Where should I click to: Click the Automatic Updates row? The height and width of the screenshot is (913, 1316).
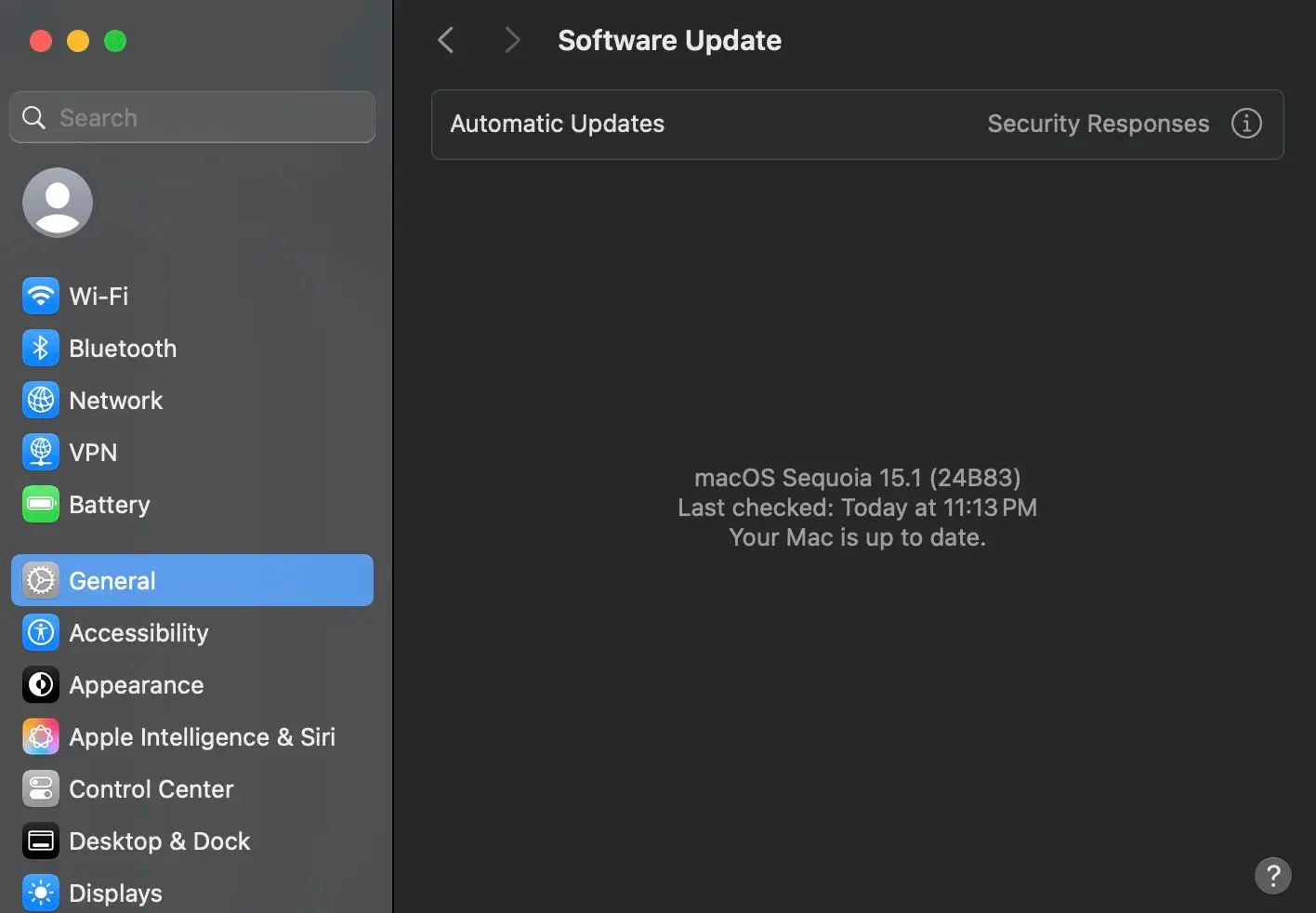coord(558,125)
